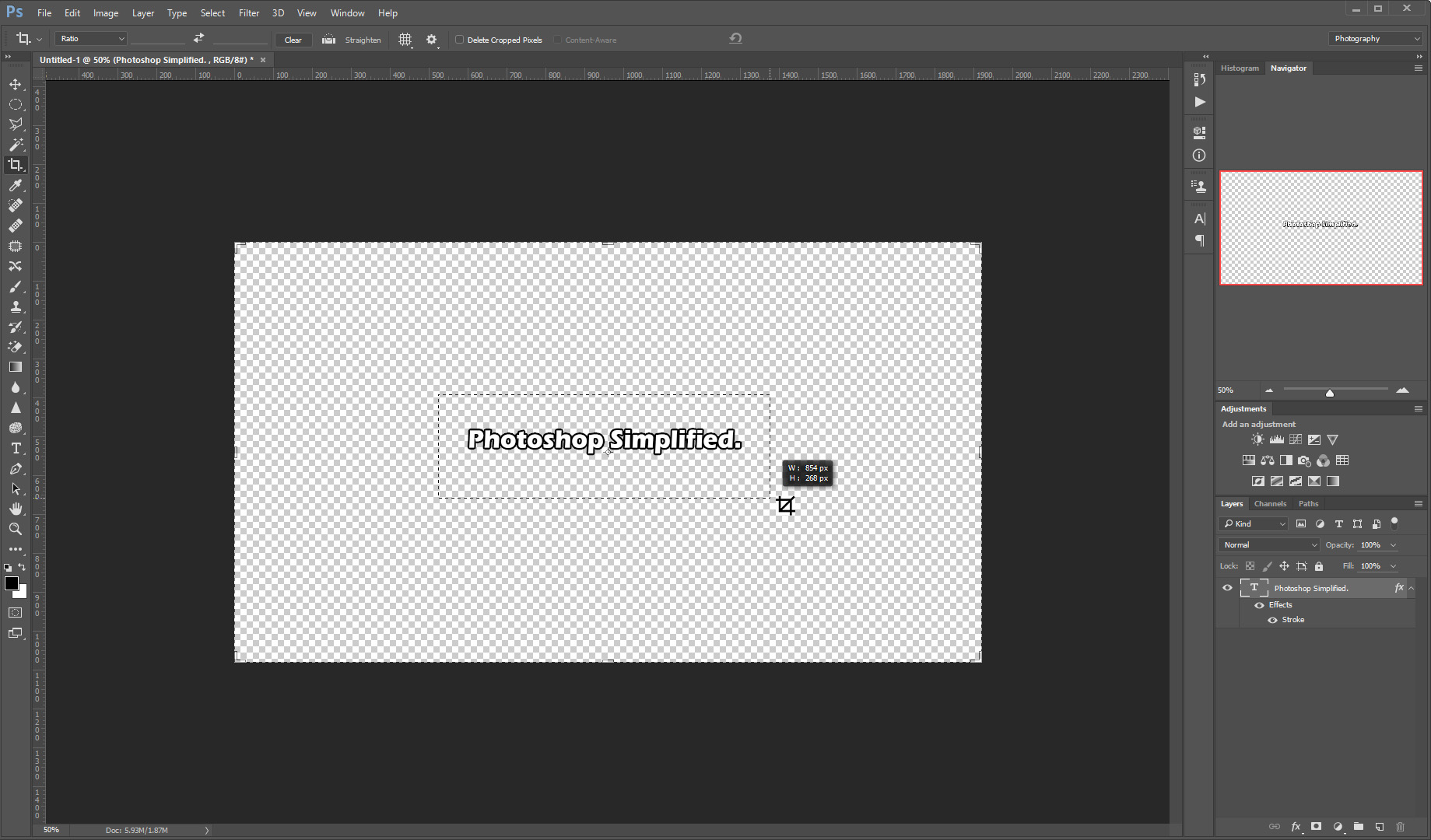Switch to the Paths tab
Image resolution: width=1431 pixels, height=840 pixels.
tap(1309, 504)
